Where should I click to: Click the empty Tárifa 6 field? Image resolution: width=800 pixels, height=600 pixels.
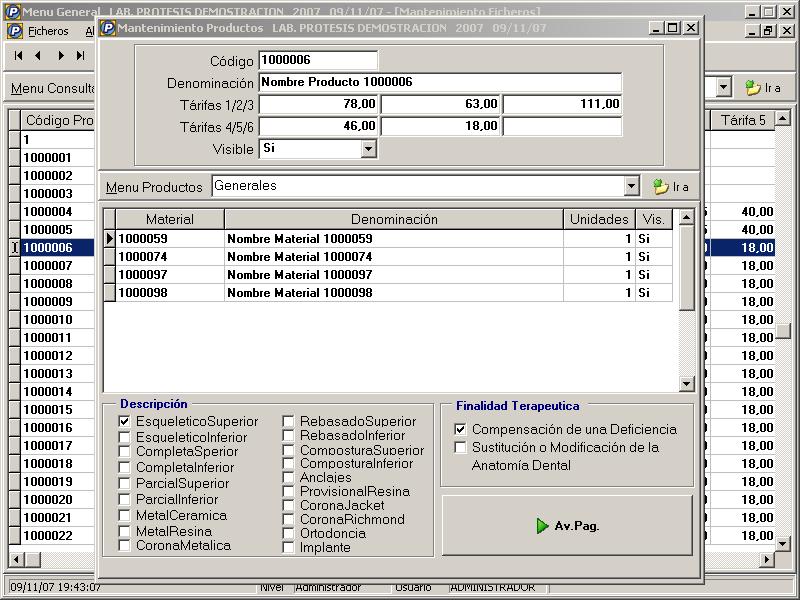[x=562, y=126]
